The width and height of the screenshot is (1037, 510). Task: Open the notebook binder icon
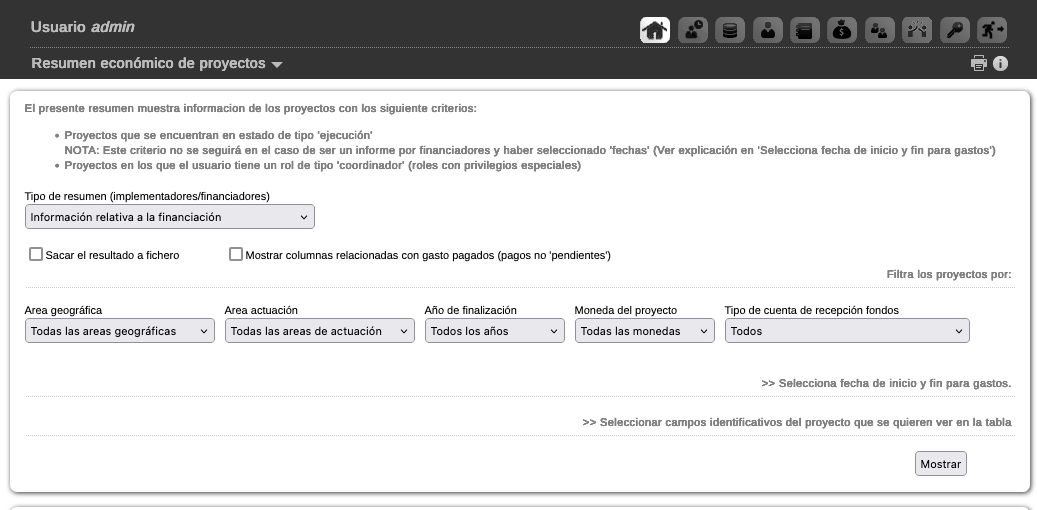(805, 30)
